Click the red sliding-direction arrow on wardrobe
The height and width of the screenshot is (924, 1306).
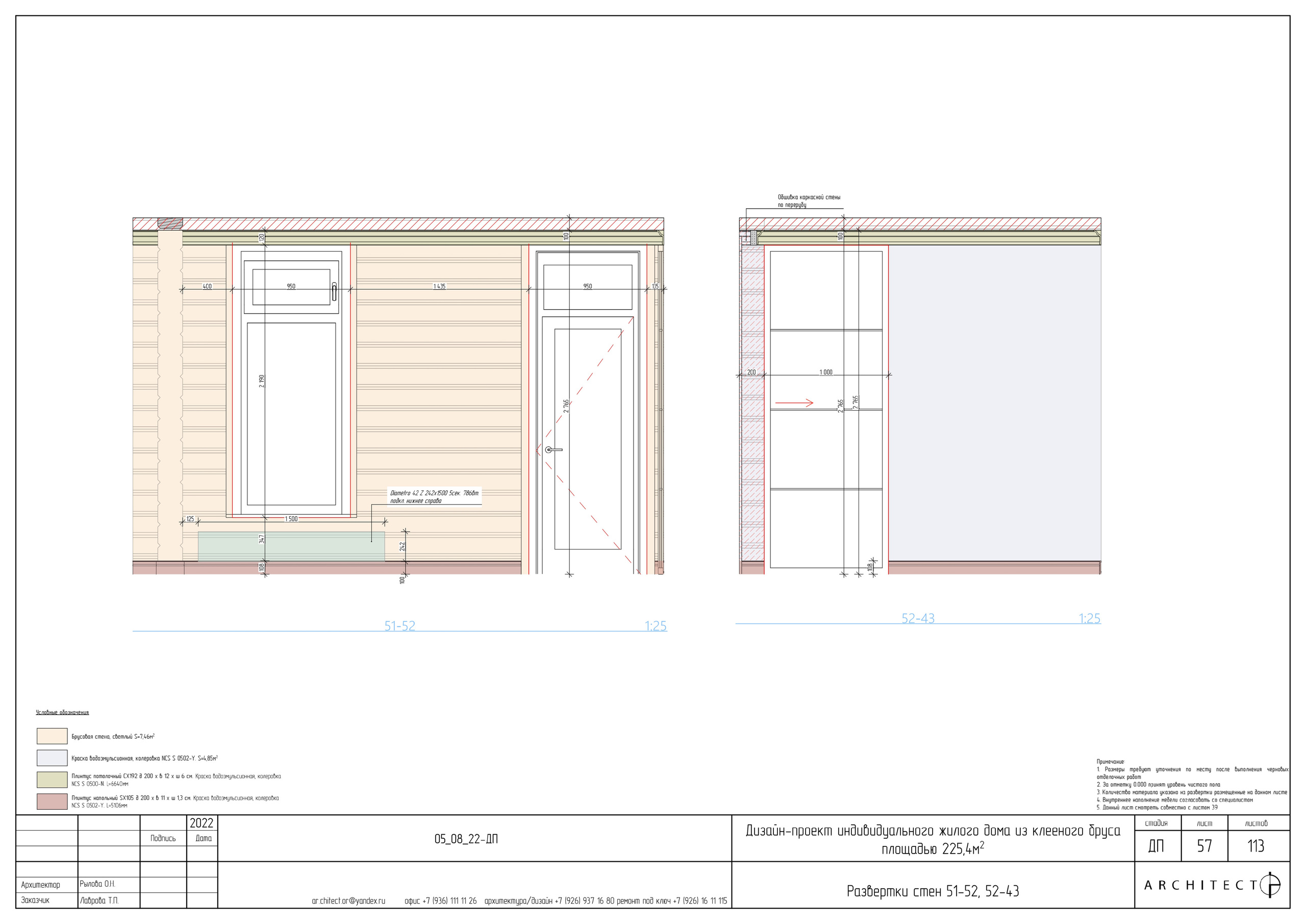pyautogui.click(x=794, y=403)
